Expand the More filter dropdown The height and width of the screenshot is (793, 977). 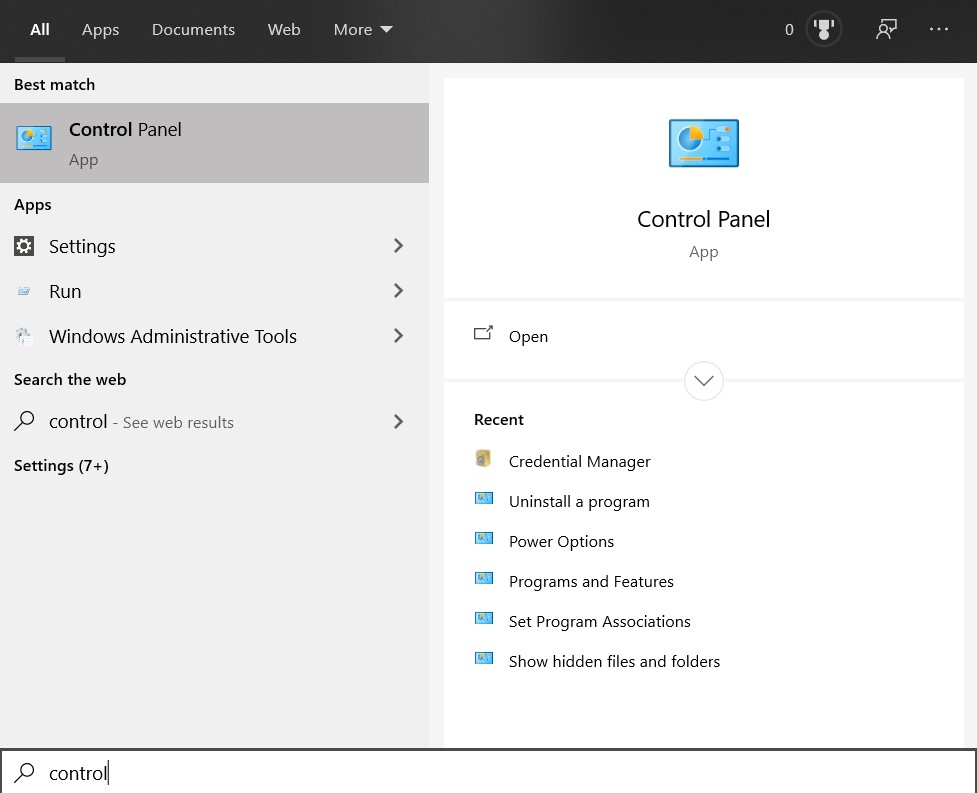(x=363, y=30)
